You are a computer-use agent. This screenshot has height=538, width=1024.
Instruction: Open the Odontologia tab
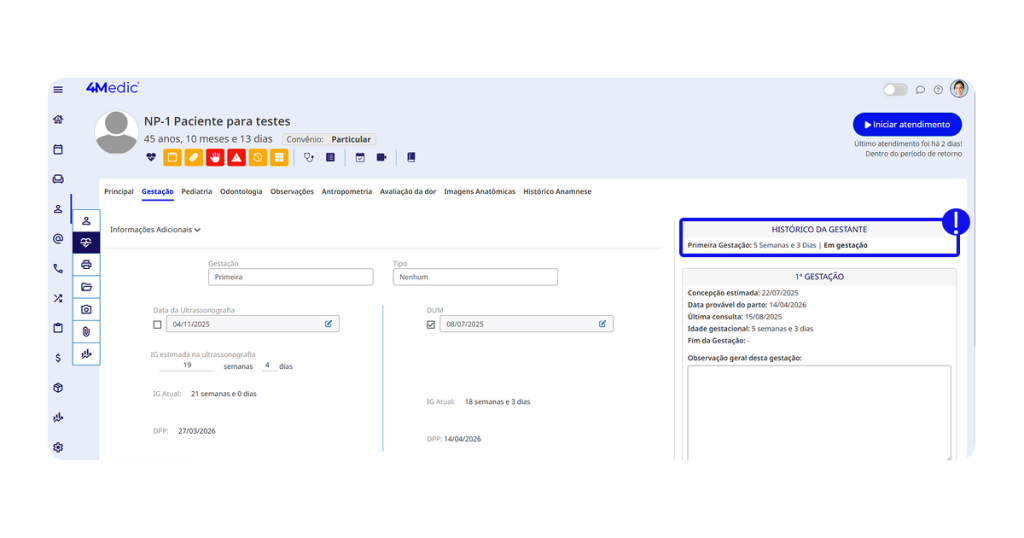pos(241,191)
